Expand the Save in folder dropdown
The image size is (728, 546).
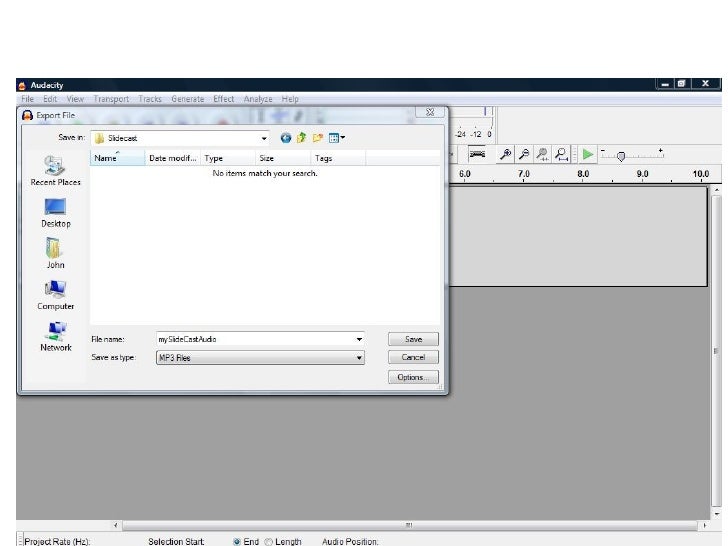coord(264,138)
